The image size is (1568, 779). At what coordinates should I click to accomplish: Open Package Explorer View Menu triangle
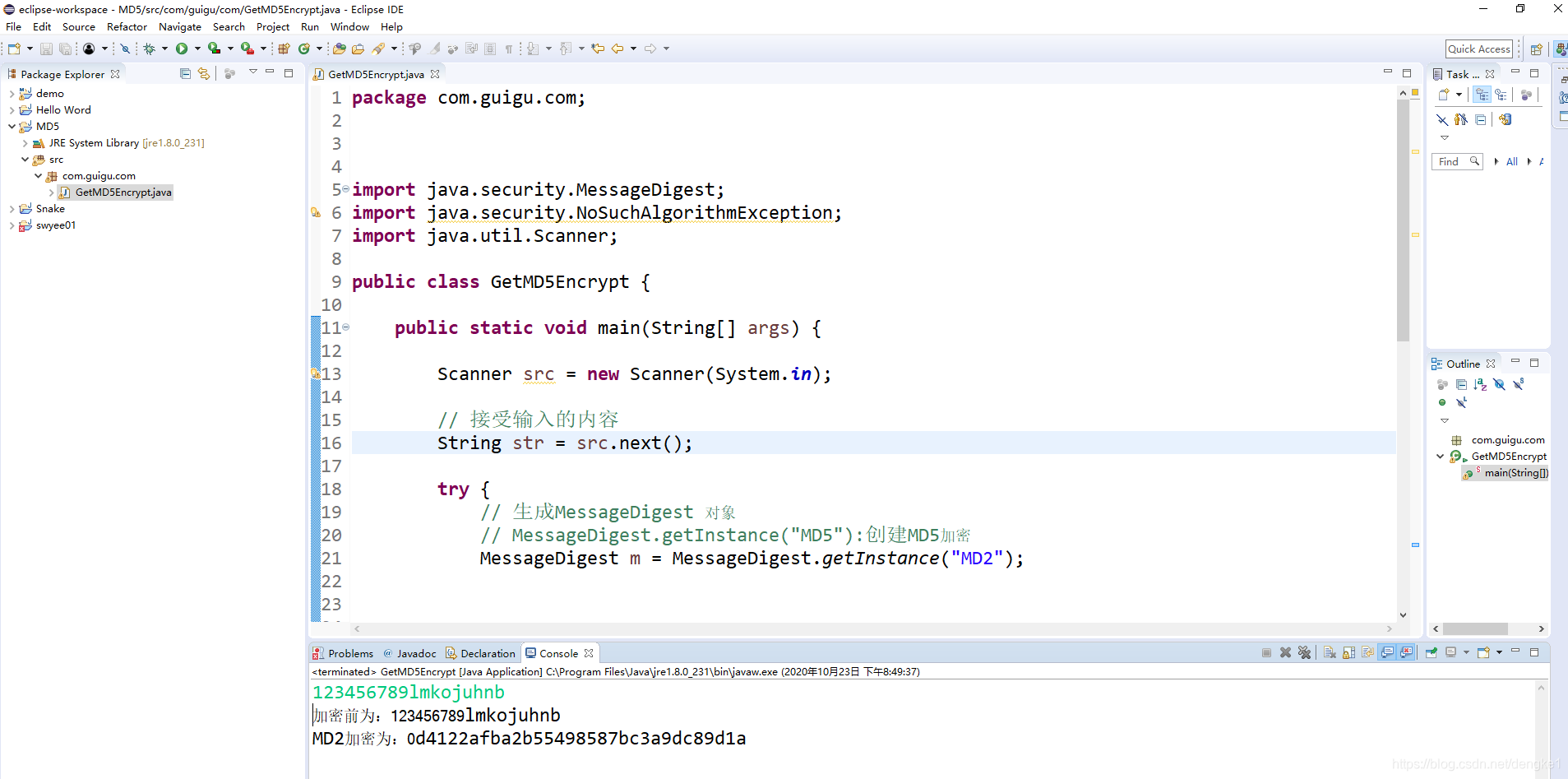pyautogui.click(x=253, y=72)
